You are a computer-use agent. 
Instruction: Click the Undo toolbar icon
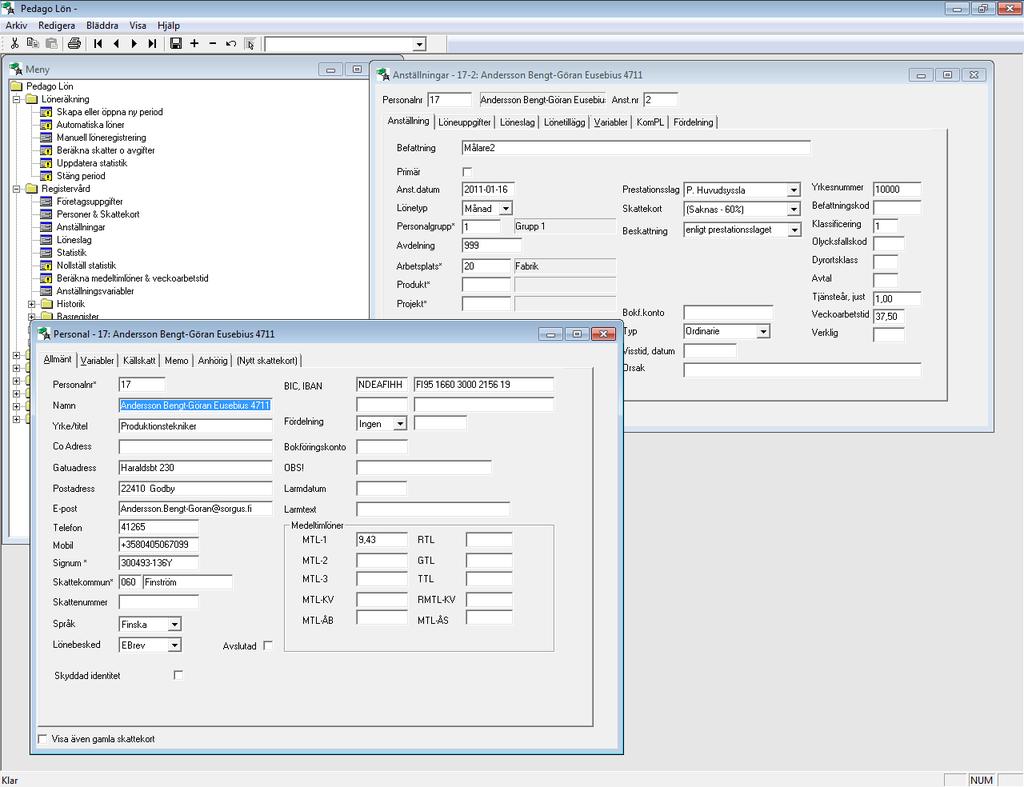[x=231, y=44]
